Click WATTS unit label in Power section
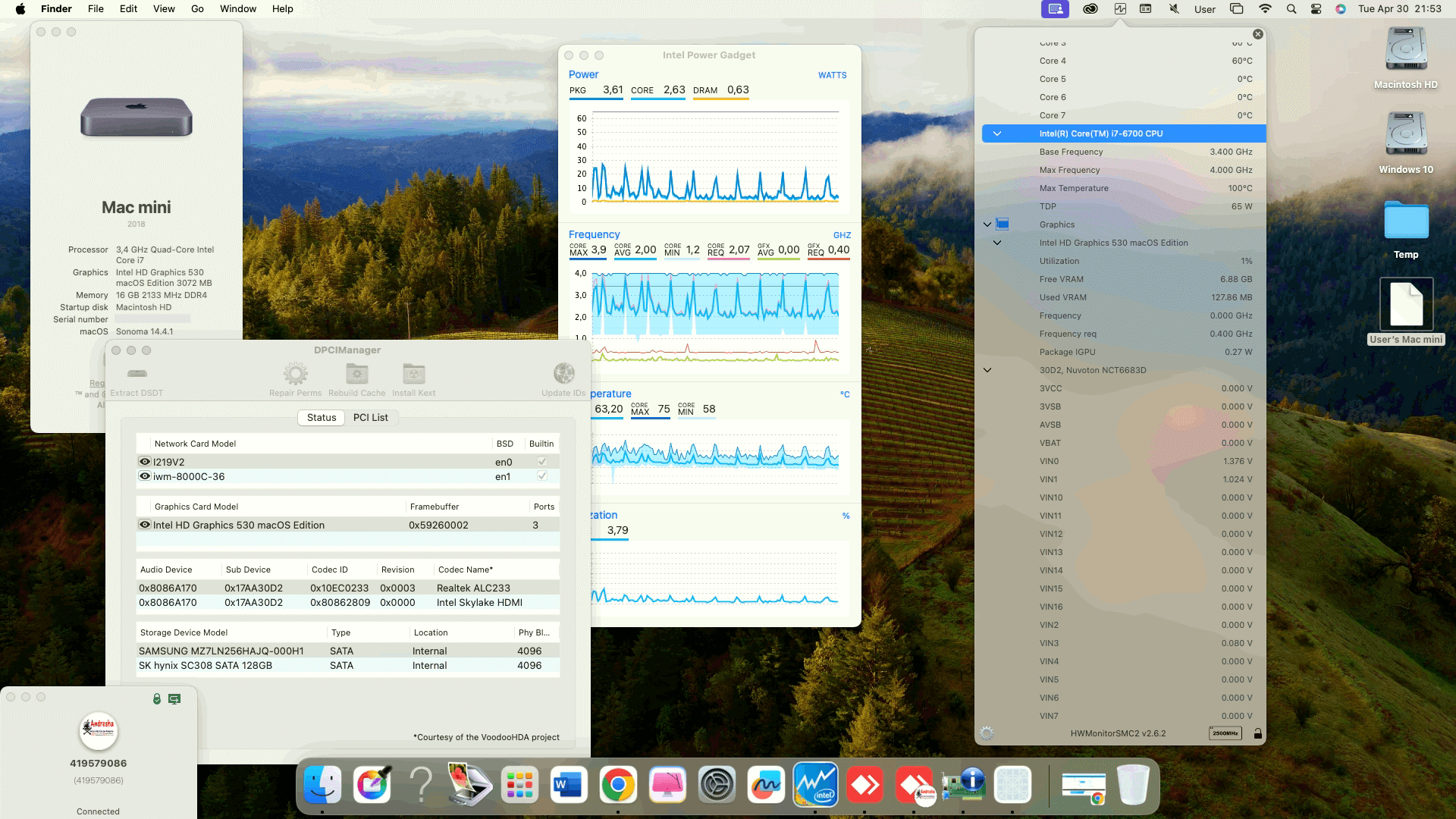The width and height of the screenshot is (1456, 819). [x=833, y=75]
